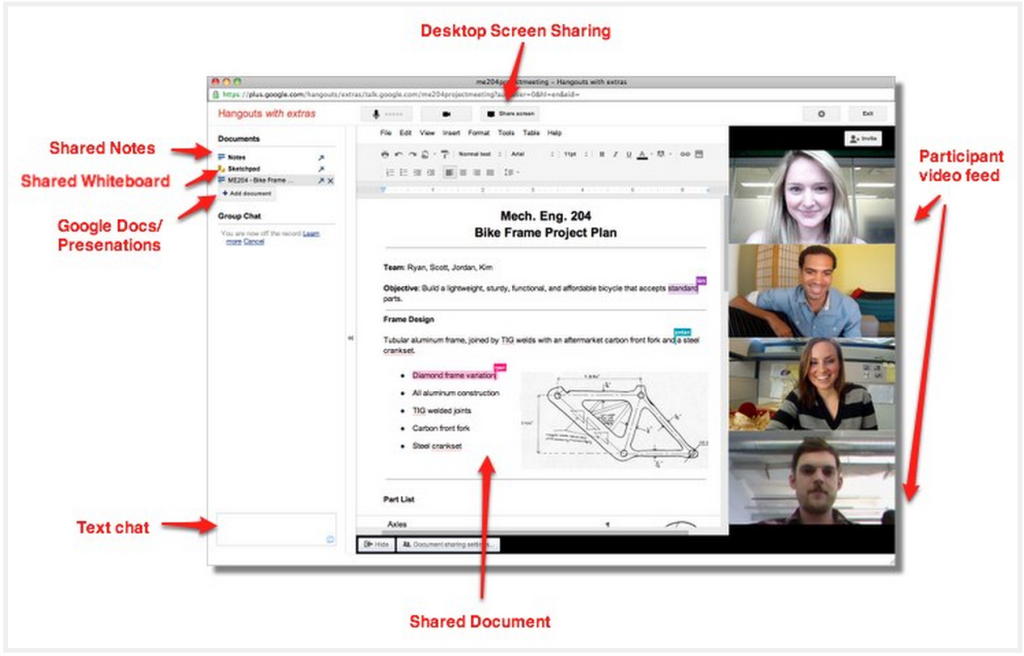The image size is (1024, 656).
Task: Select left align
Action: [449, 172]
